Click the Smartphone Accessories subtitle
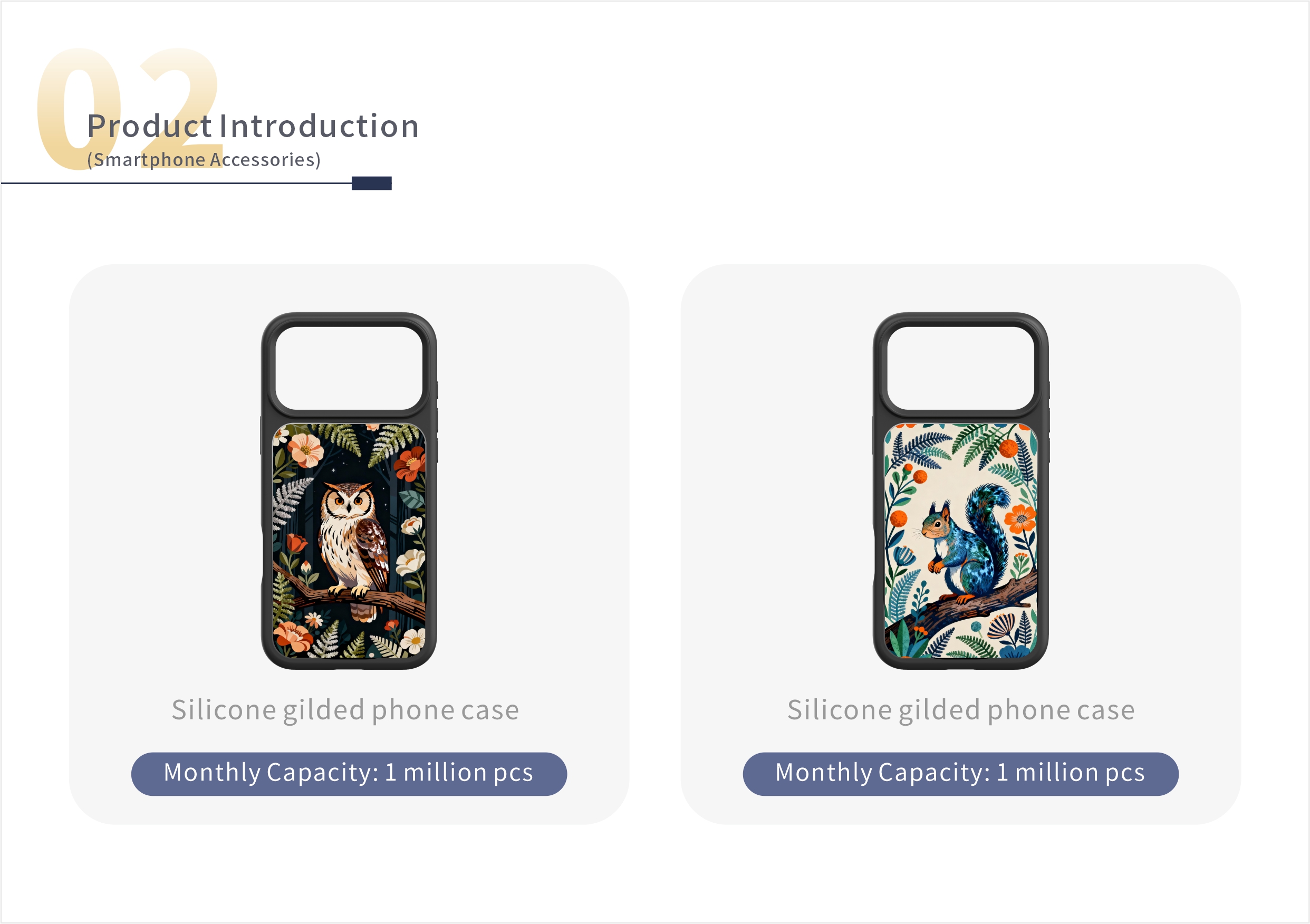Screen dimensions: 1310x924 [204, 160]
